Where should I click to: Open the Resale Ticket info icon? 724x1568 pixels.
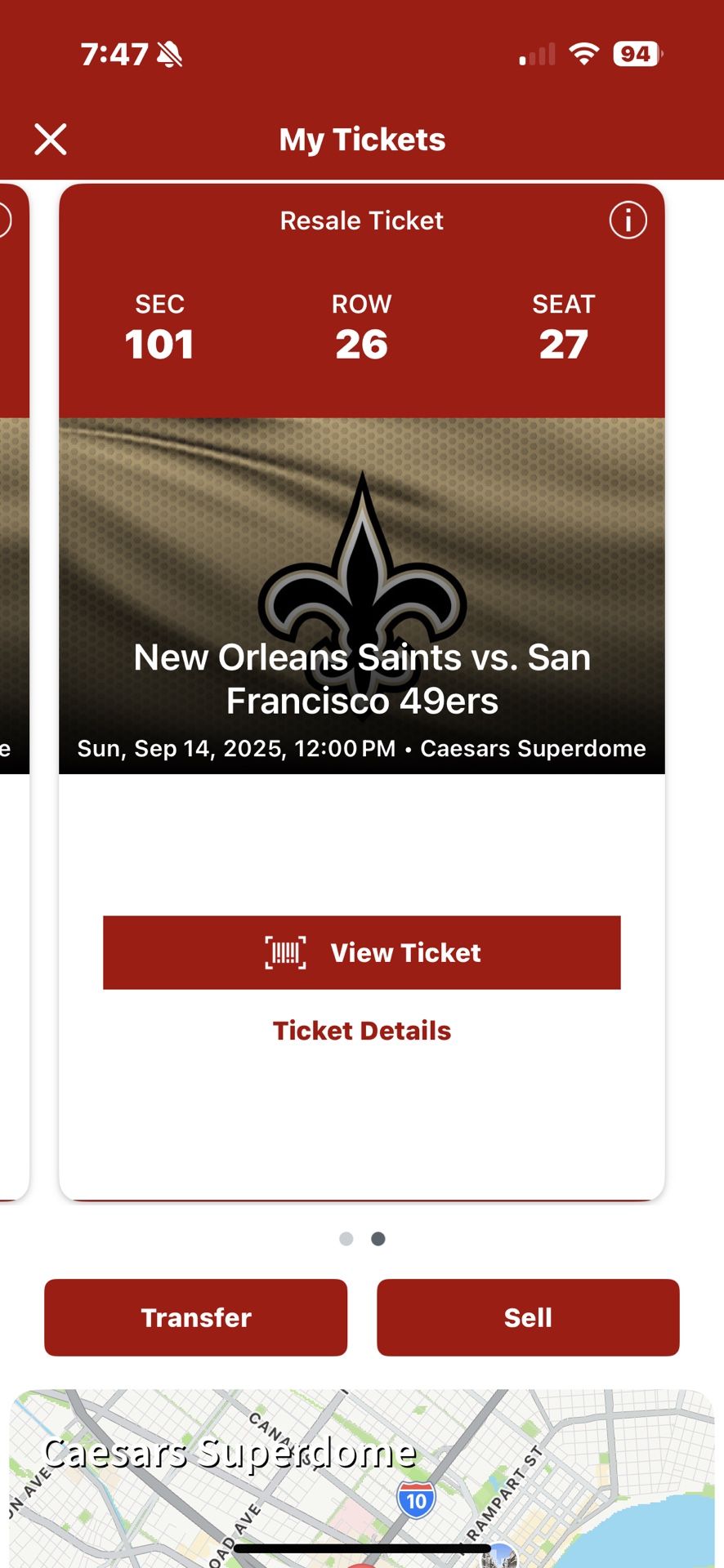[627, 220]
